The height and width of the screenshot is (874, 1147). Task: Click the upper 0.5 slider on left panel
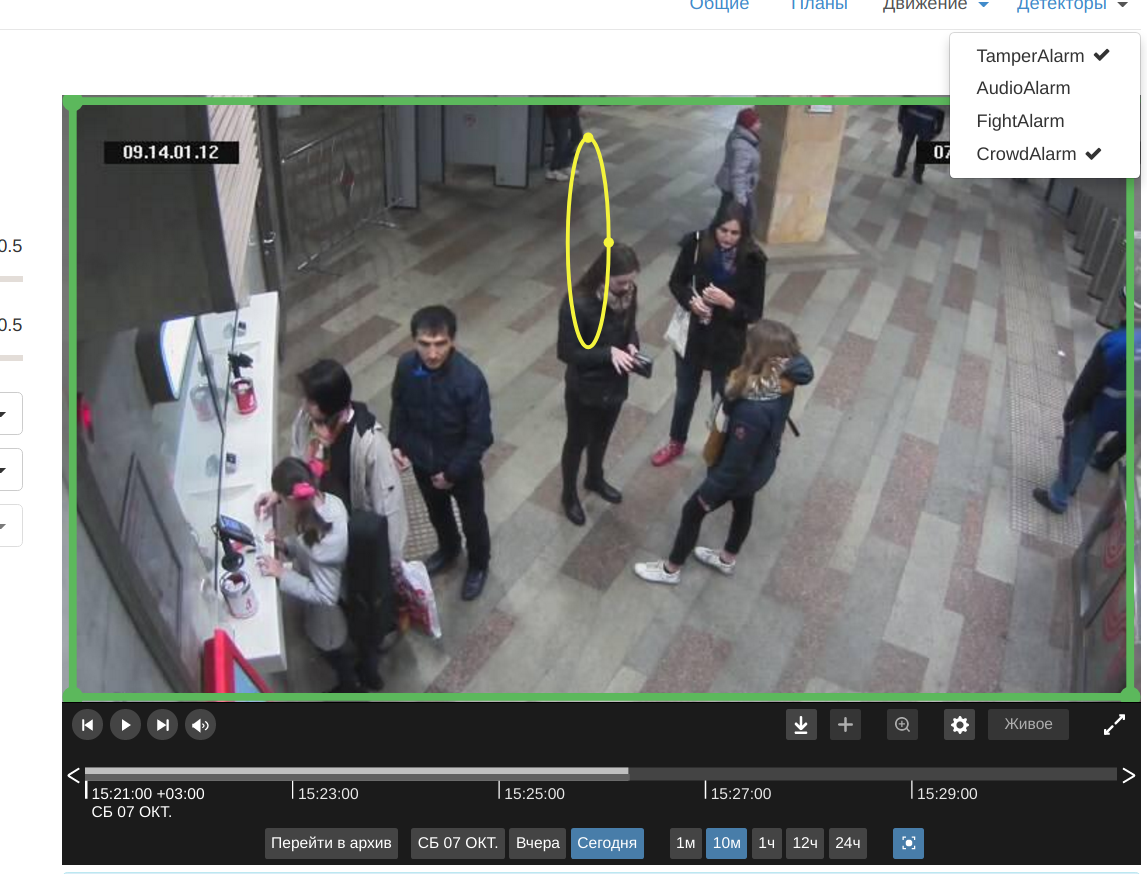[x=11, y=279]
